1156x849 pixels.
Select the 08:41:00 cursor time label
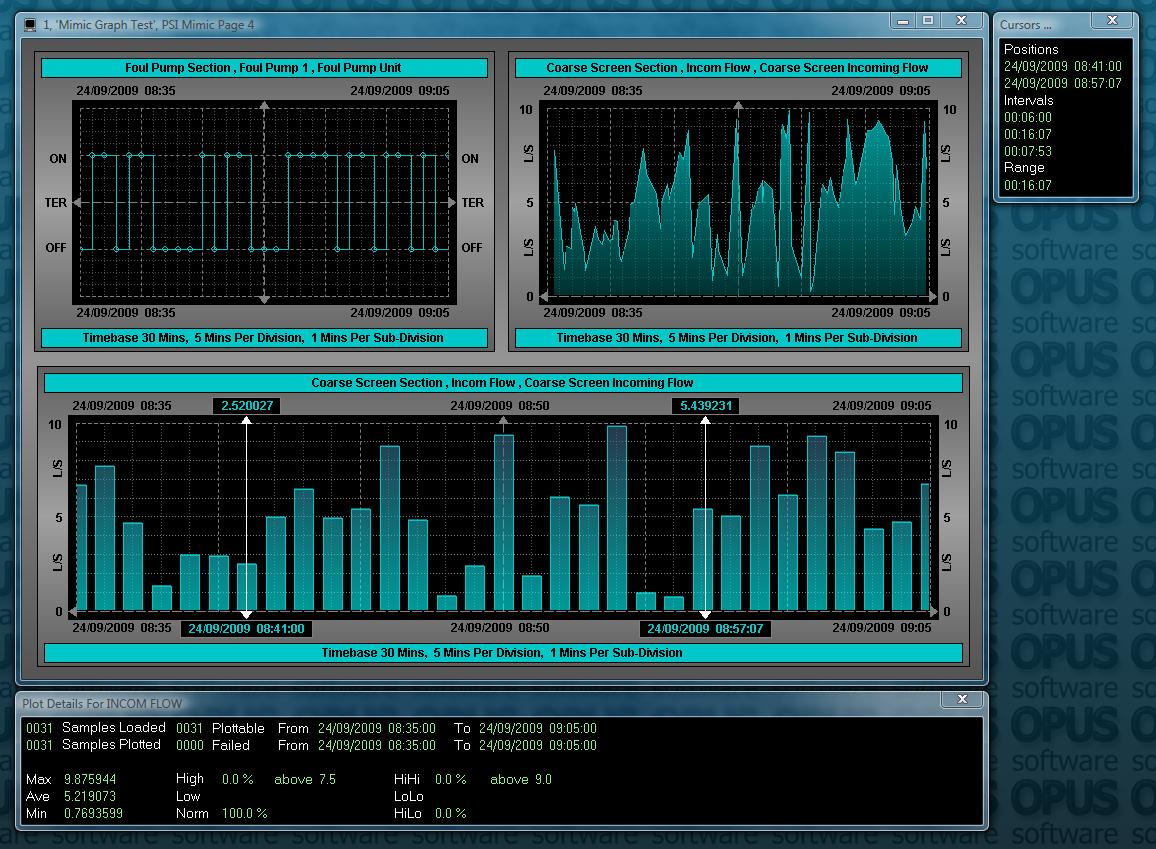[x=246, y=629]
